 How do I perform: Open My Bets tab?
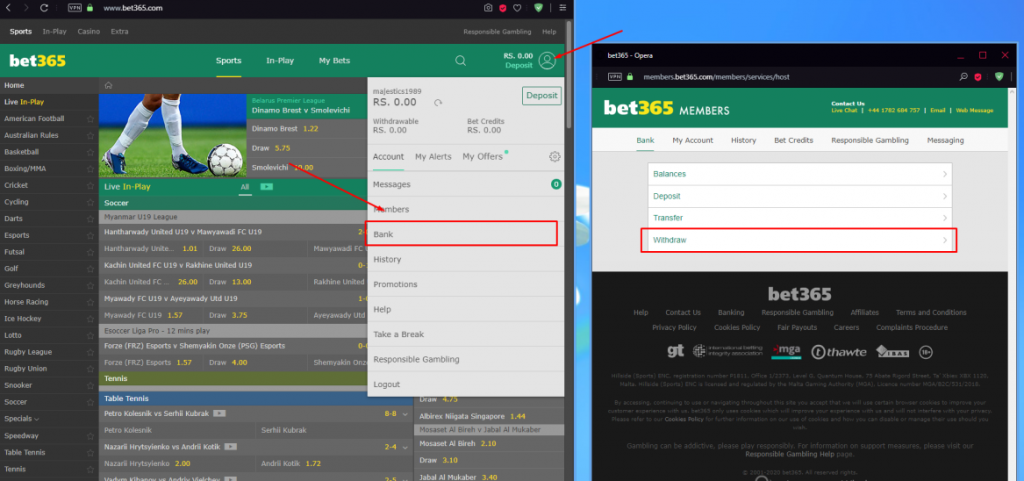pyautogui.click(x=334, y=61)
